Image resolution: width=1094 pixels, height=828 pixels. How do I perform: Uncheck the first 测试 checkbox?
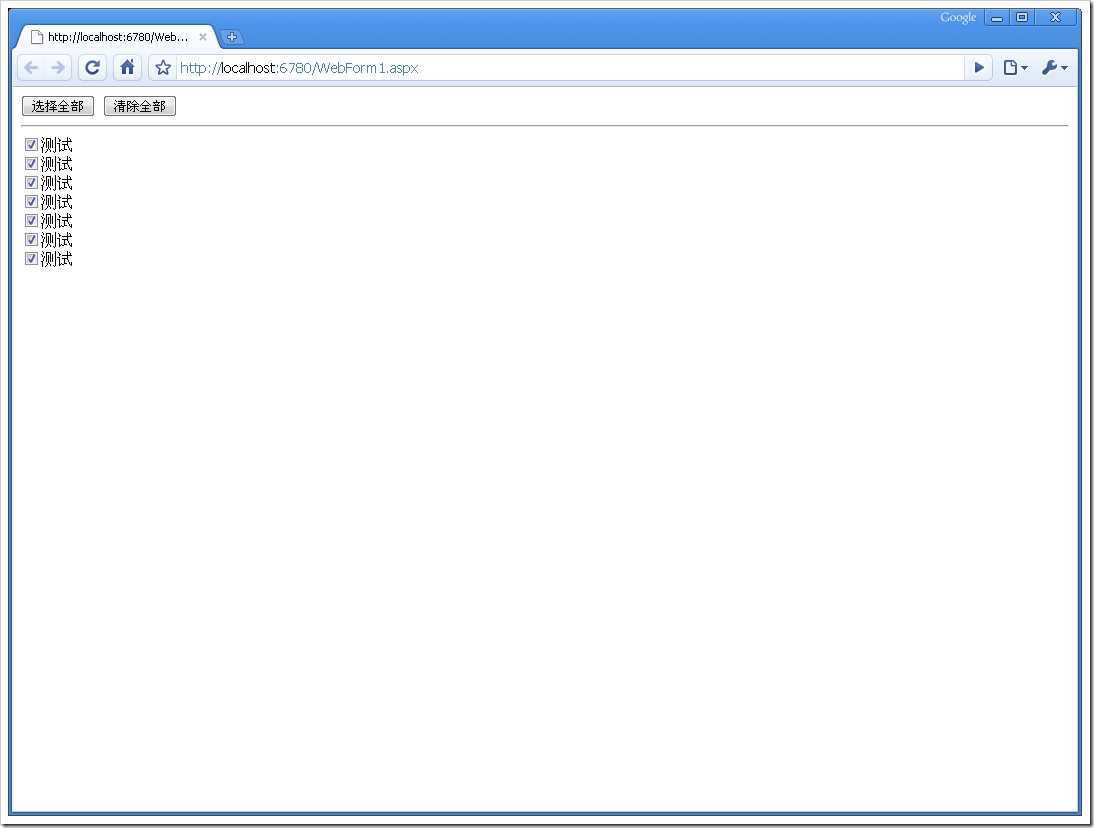31,144
